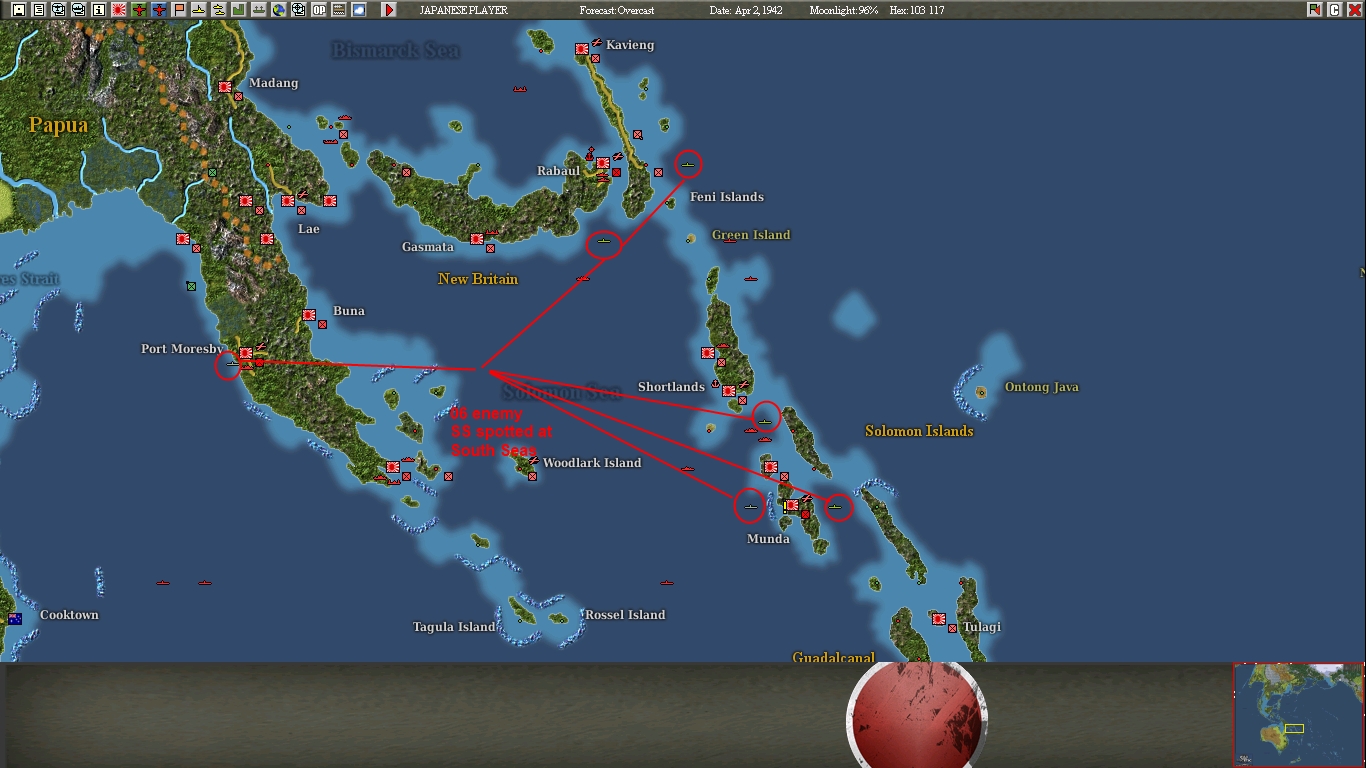Image resolution: width=1366 pixels, height=768 pixels.
Task: Click the Feni Islands label
Action: 727,197
